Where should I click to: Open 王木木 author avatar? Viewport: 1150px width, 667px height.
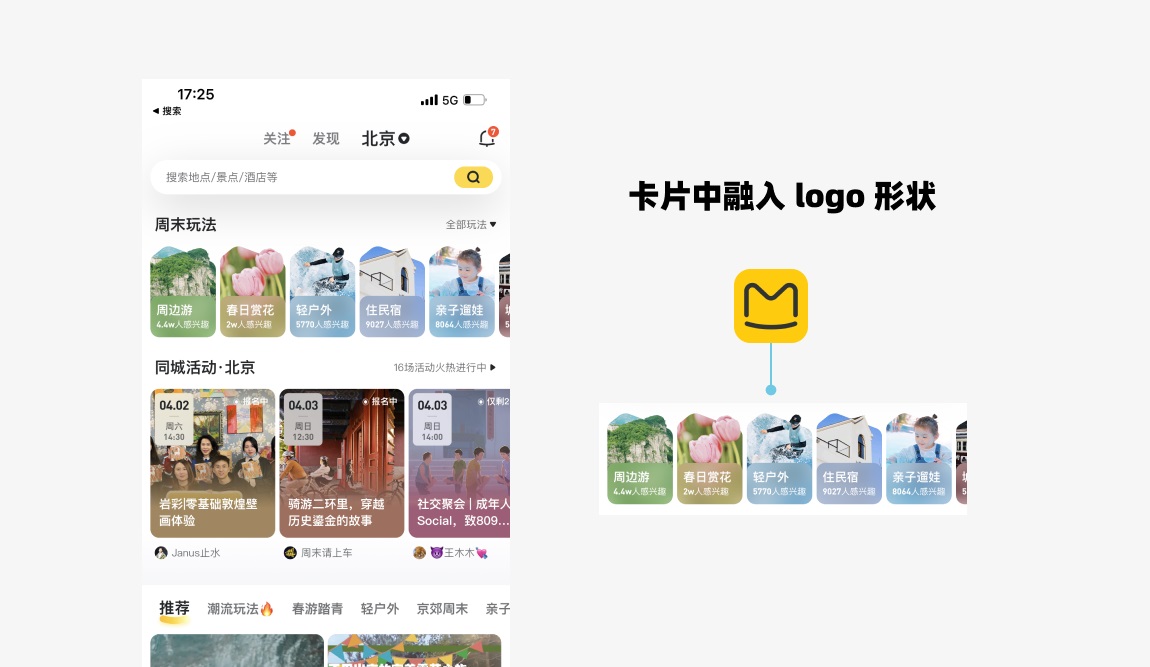[x=419, y=553]
